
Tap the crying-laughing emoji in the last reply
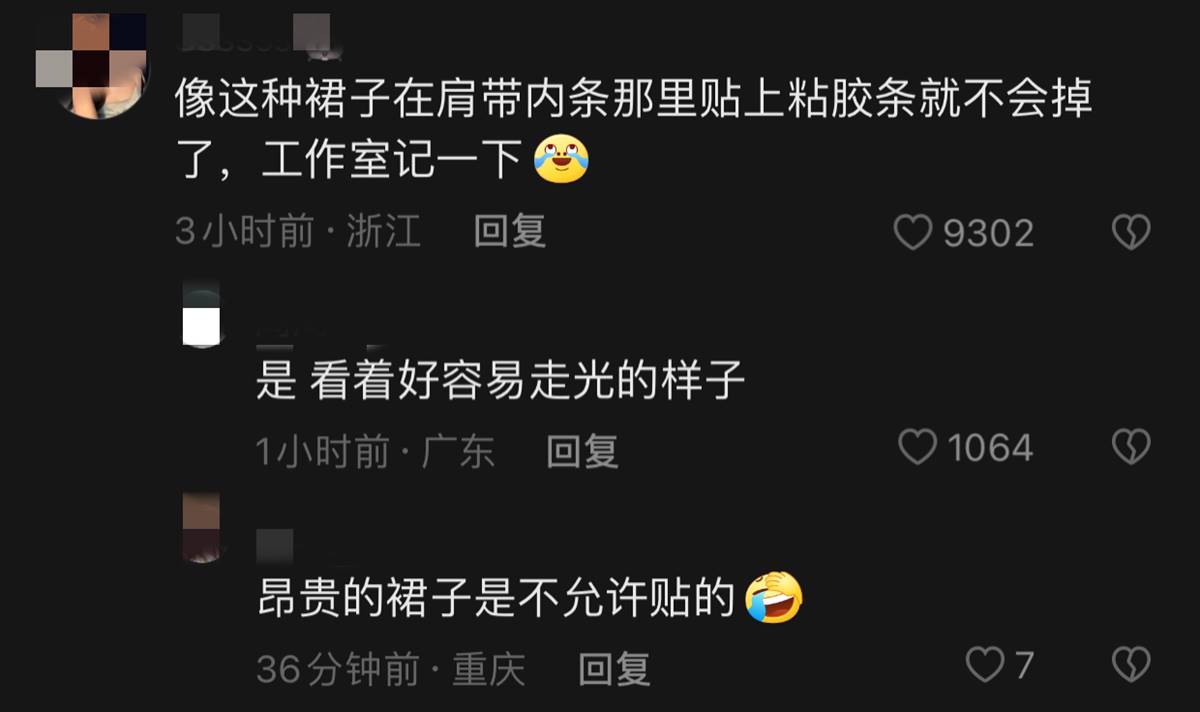click(x=775, y=597)
